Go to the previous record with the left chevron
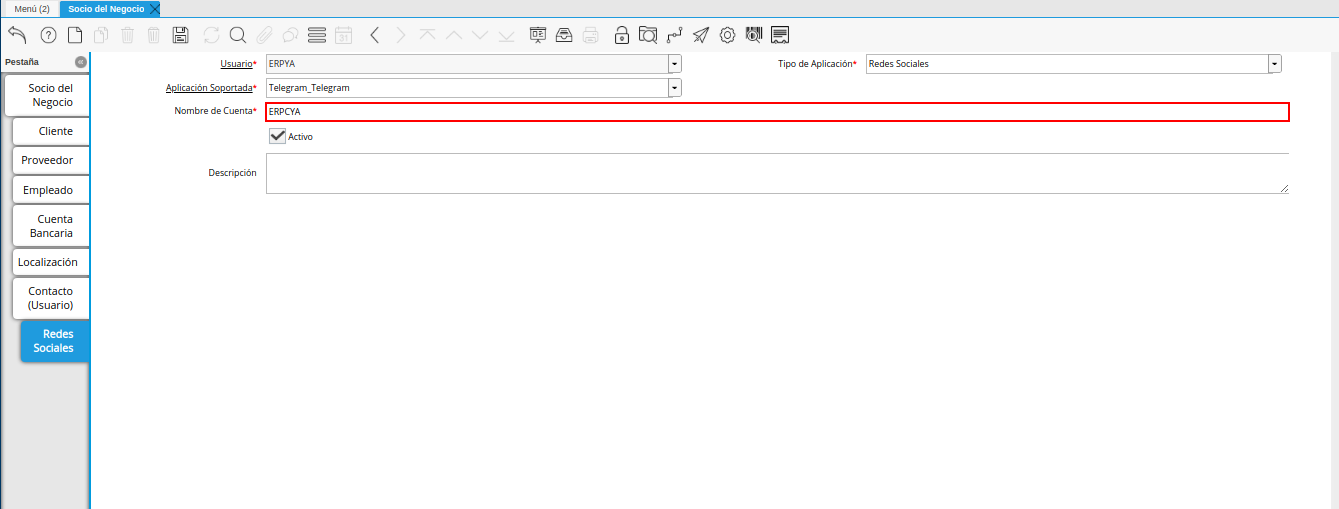 click(x=374, y=35)
